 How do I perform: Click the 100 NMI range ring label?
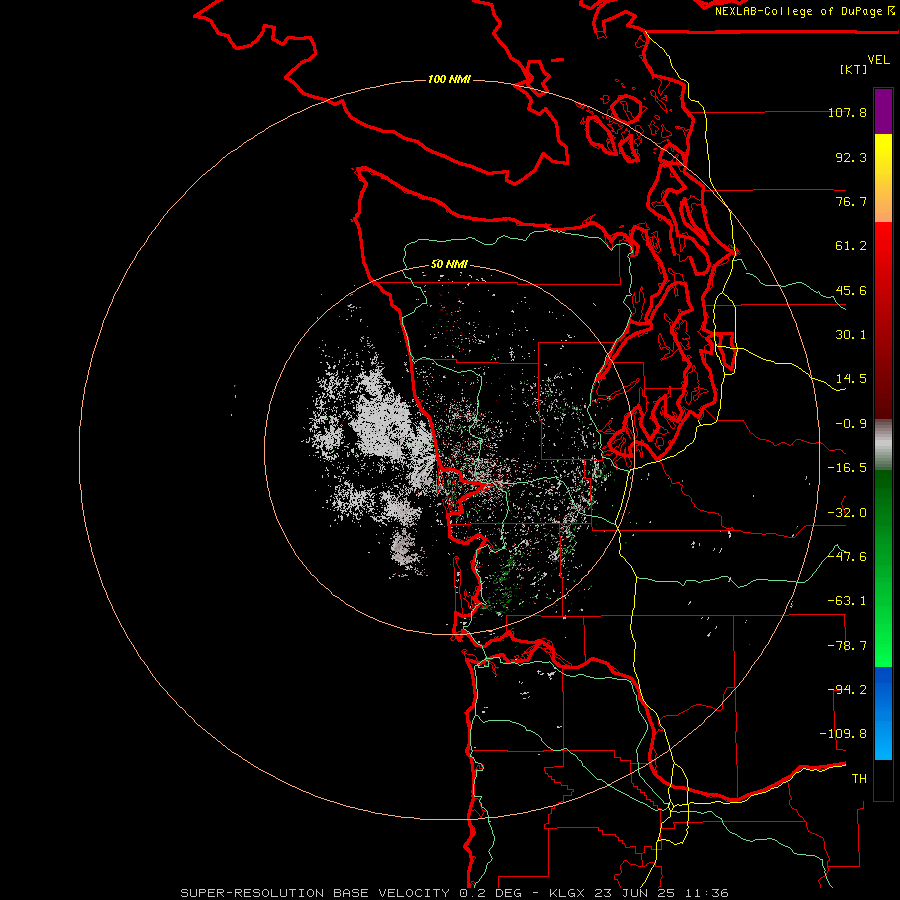point(449,79)
